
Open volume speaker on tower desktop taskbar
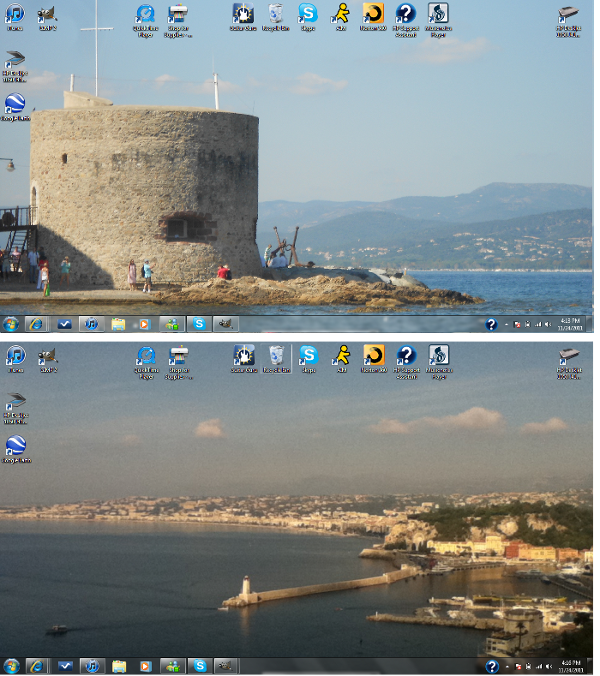click(548, 325)
